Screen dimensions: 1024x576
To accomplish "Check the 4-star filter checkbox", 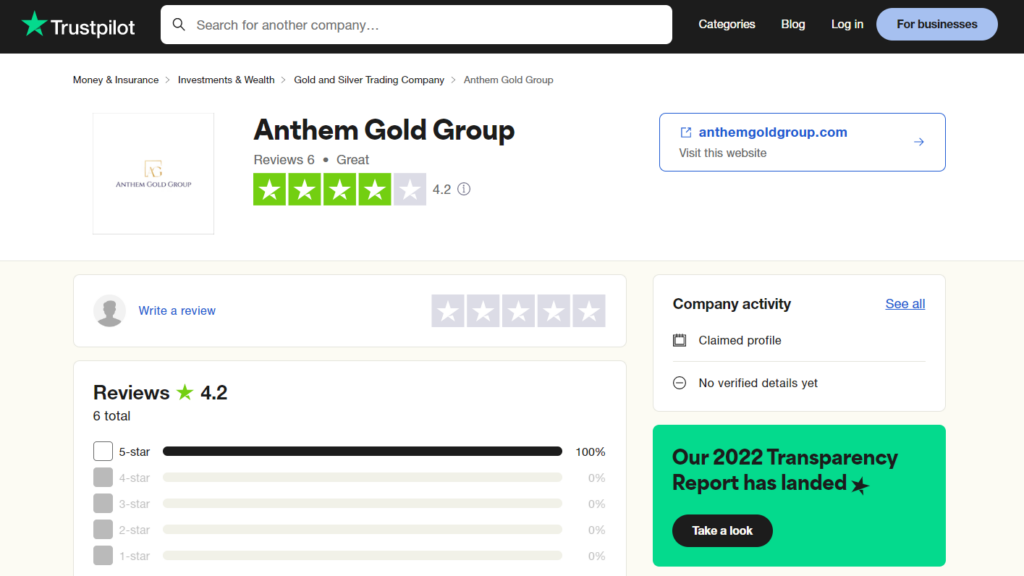I will tap(103, 477).
